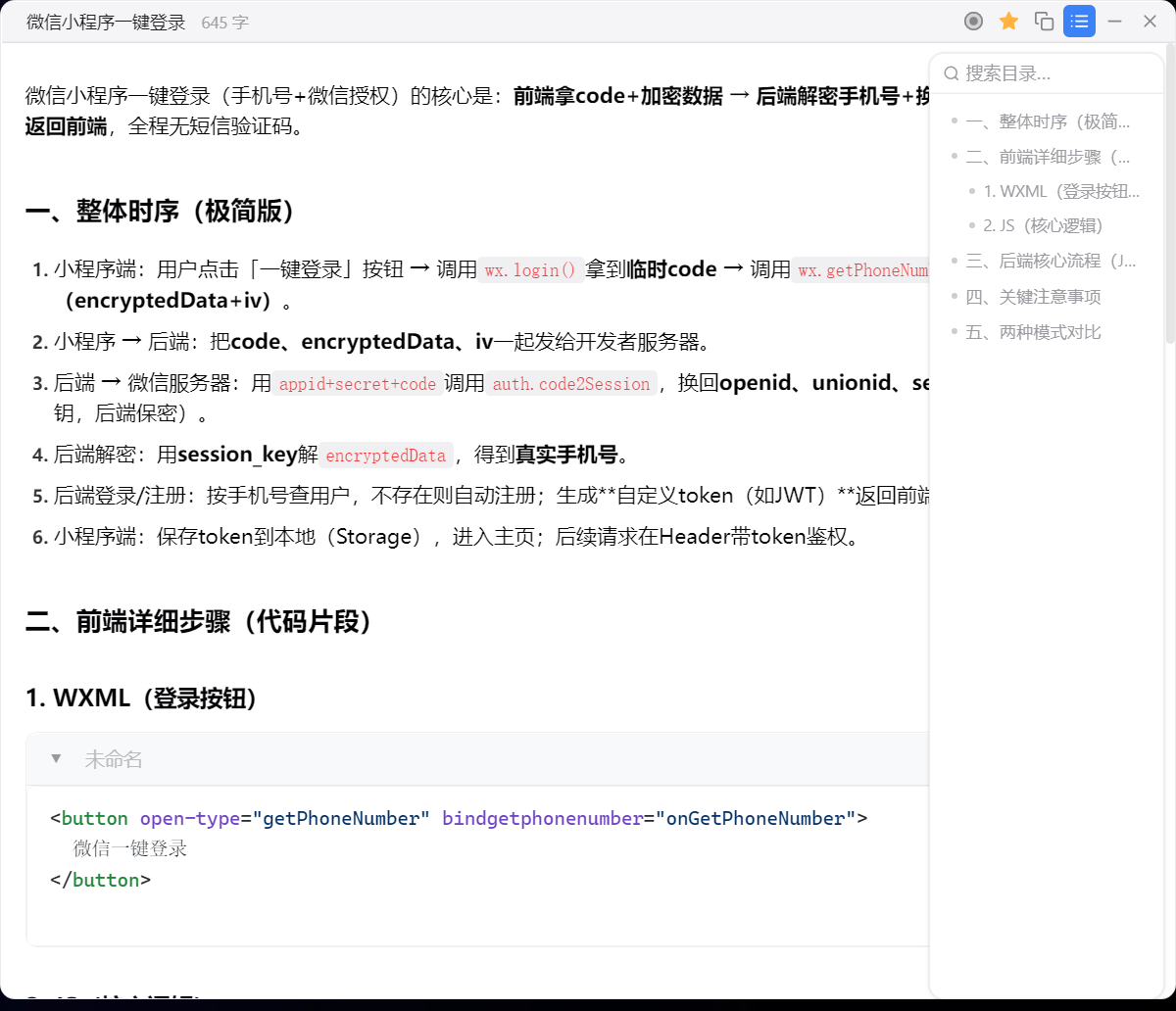Toggle the blue outline list icon
1176x1011 pixels.
tap(1079, 22)
